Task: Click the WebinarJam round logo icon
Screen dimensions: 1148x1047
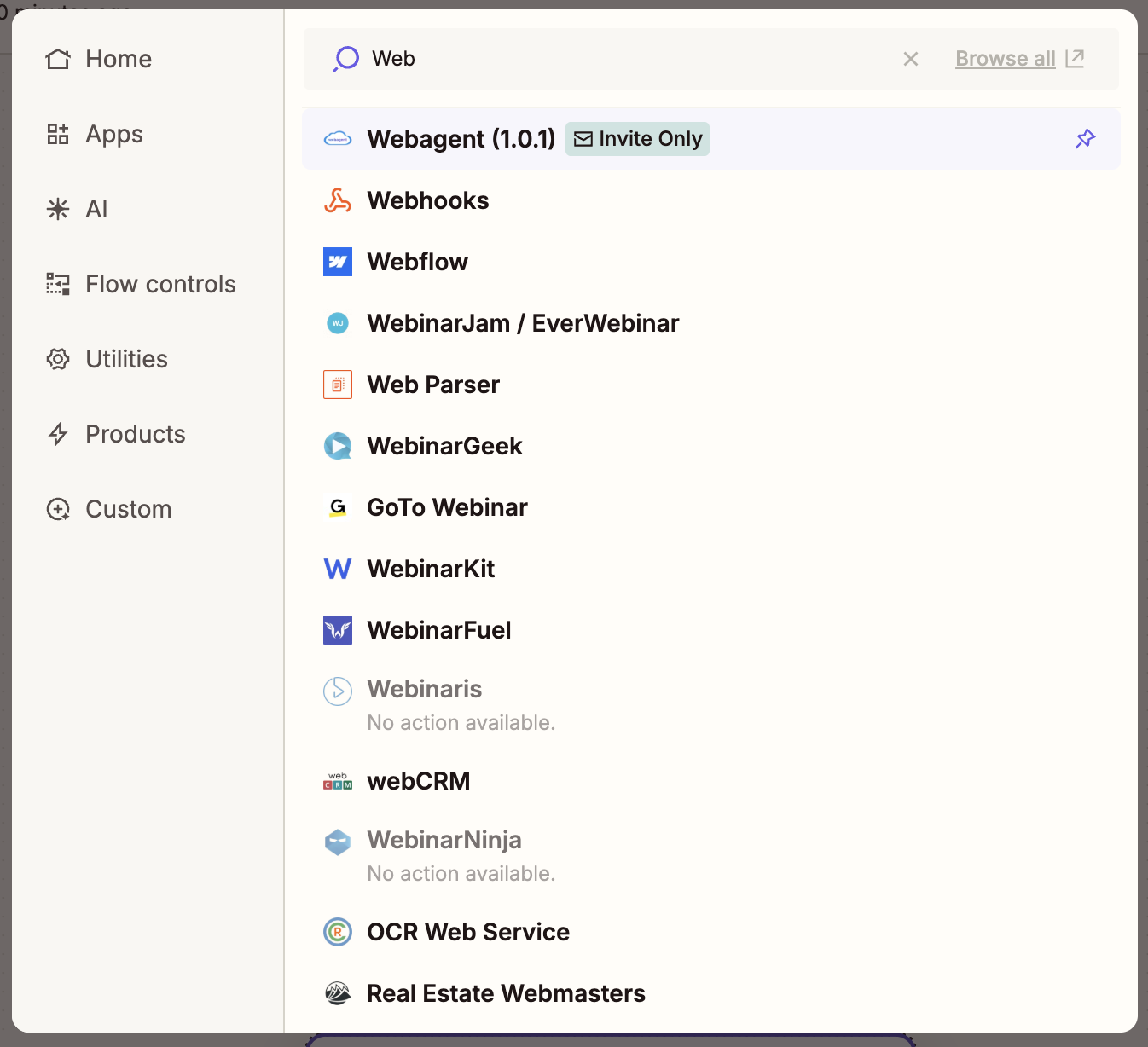Action: pos(338,323)
